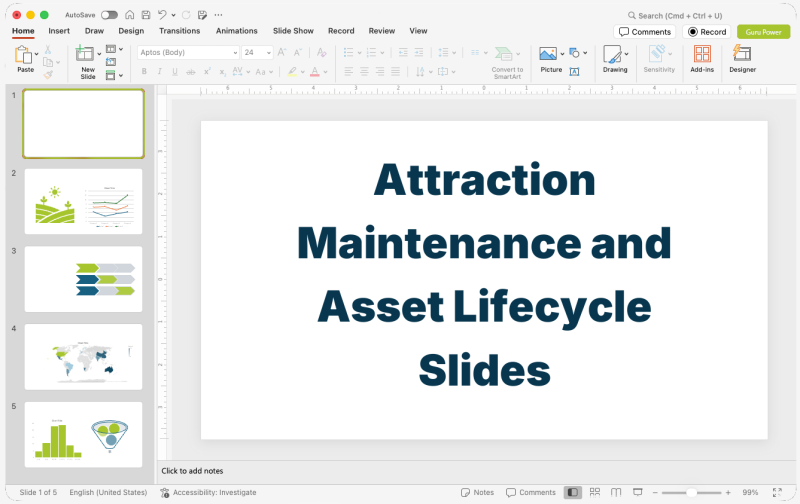Open the Shapes icon

click(574, 53)
